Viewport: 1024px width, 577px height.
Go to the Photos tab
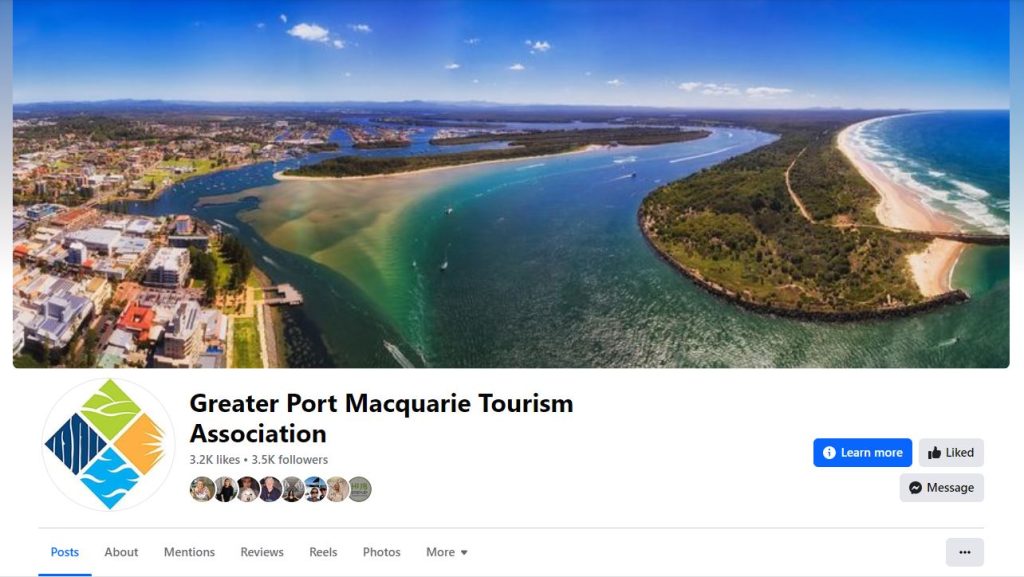point(381,552)
